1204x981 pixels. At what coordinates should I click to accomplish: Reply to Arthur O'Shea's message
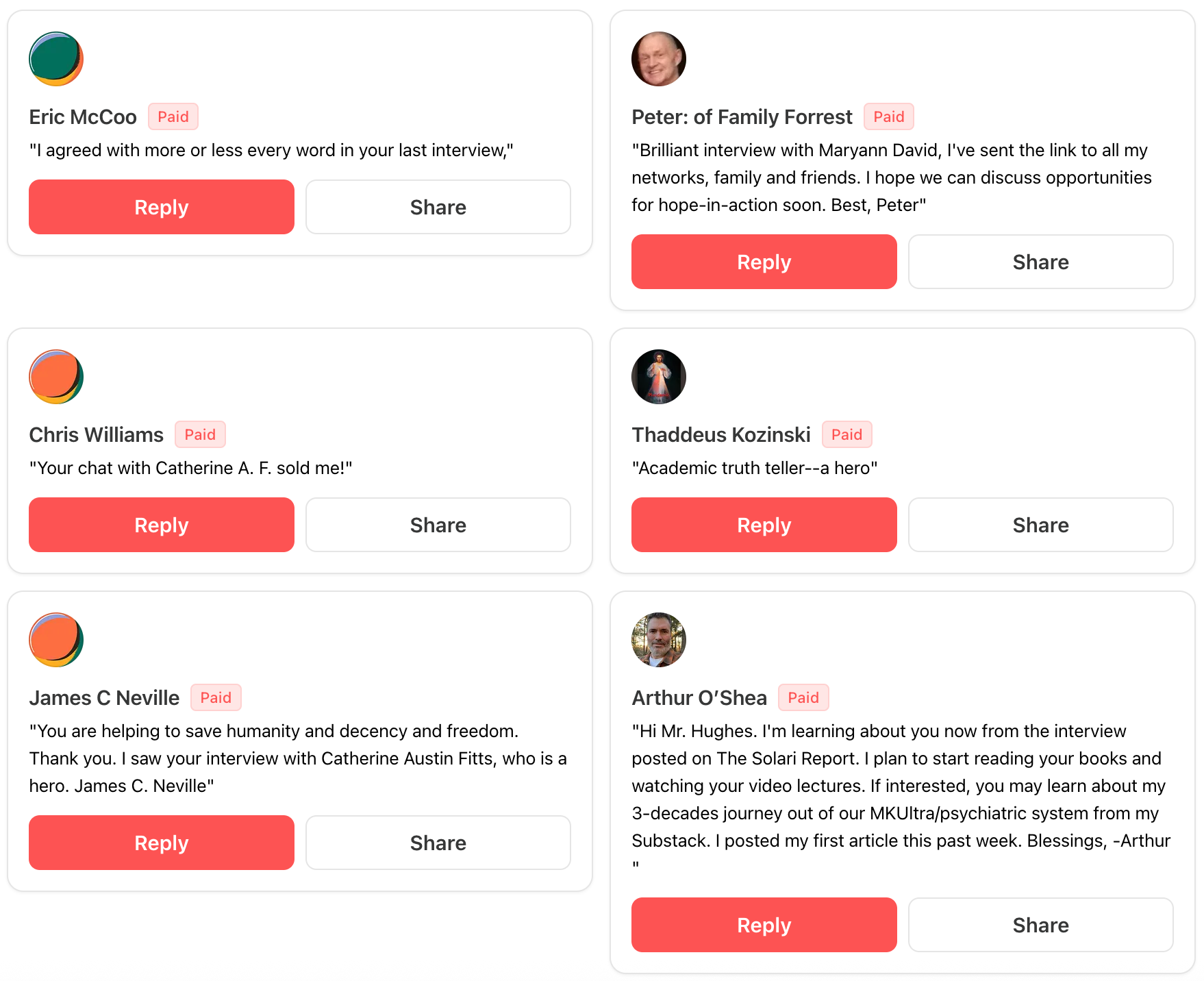[x=764, y=925]
